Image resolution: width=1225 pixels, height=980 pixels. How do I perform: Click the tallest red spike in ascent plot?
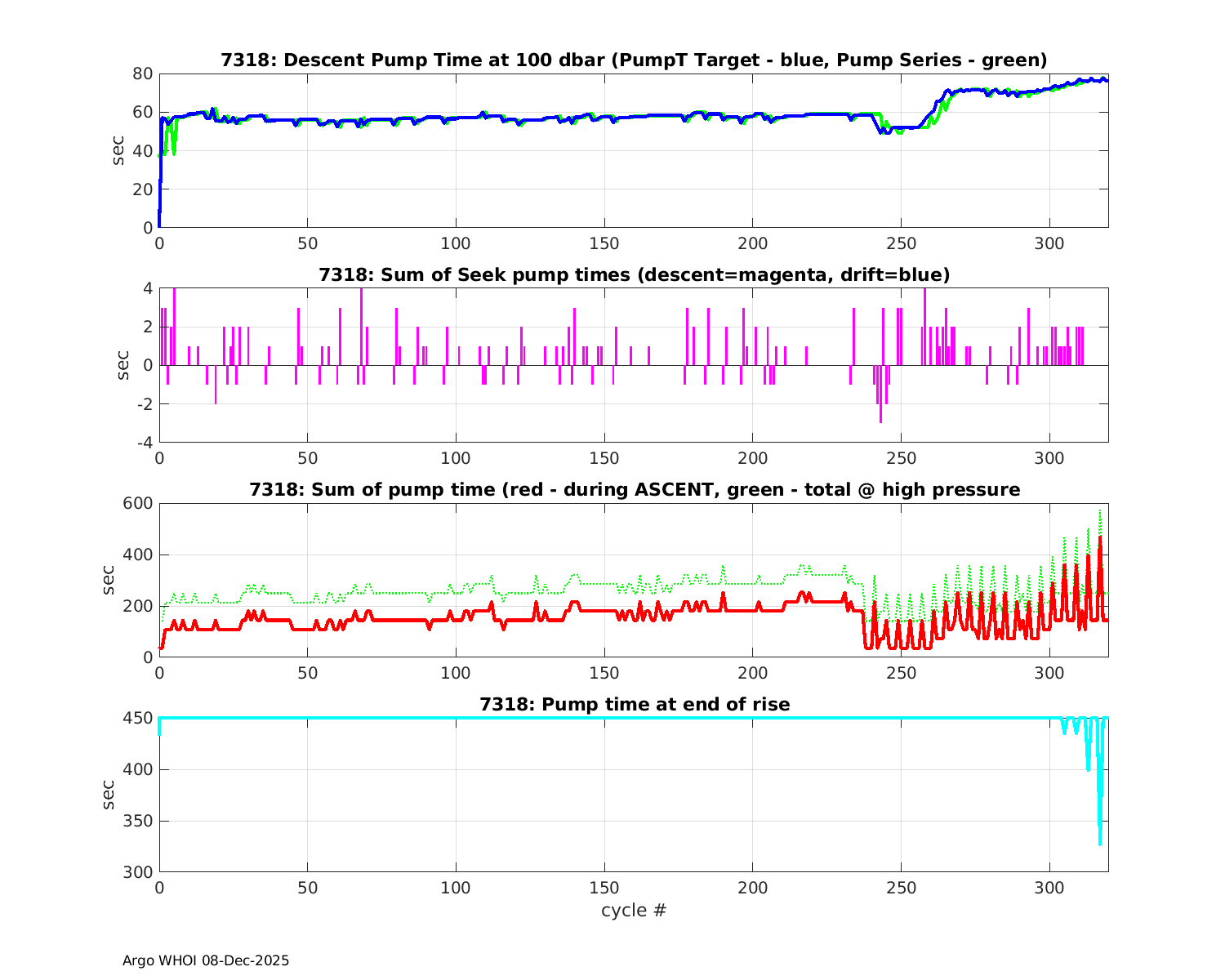coord(1100,539)
